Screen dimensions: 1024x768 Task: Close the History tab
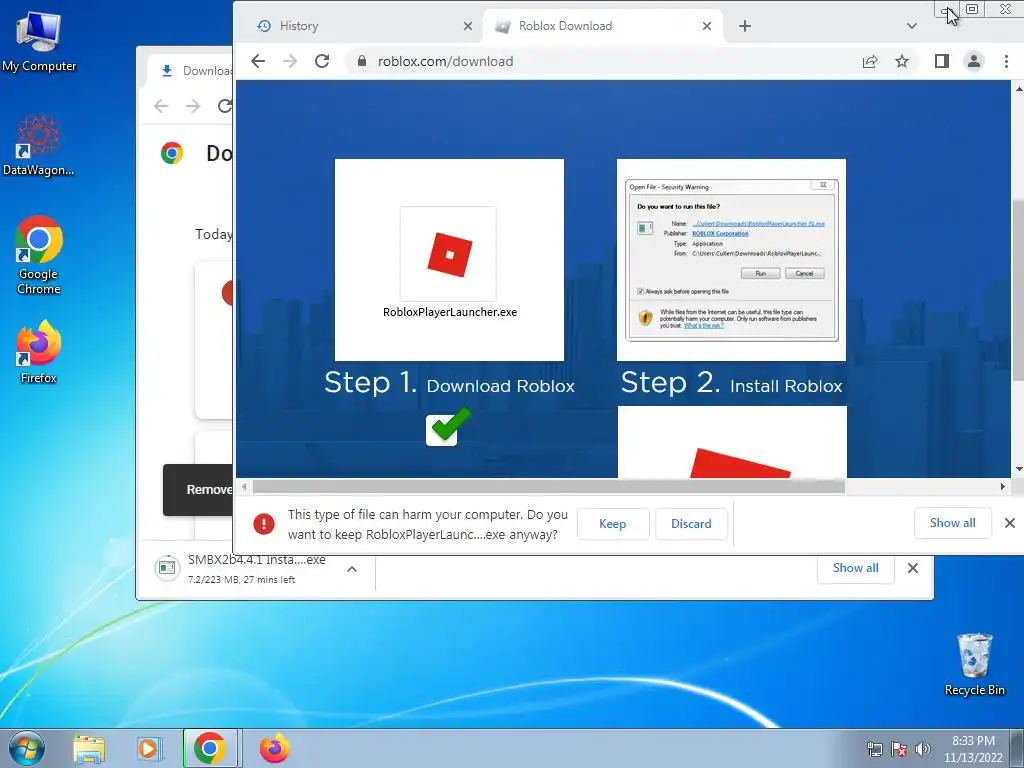(468, 26)
